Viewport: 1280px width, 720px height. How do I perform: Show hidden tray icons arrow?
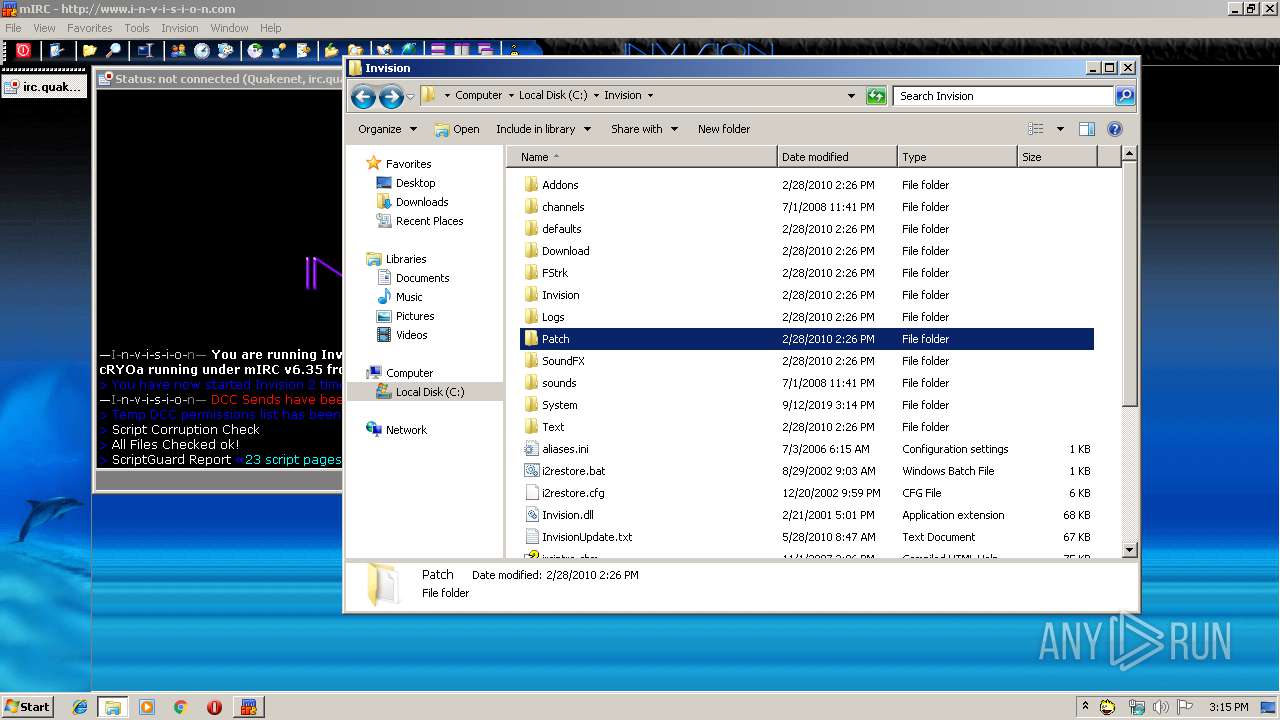(1086, 706)
